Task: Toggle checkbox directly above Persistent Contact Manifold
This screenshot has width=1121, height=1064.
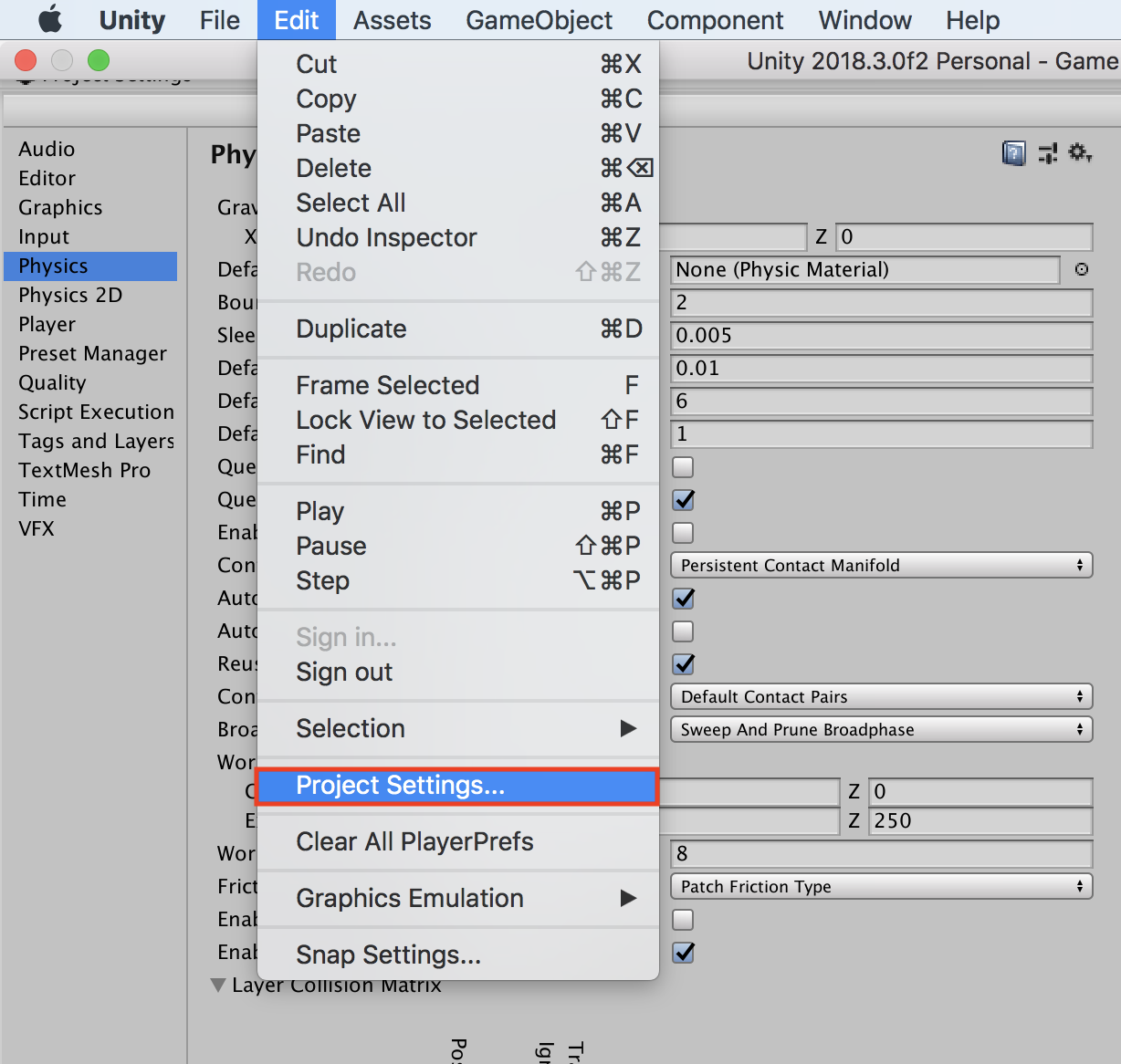Action: [x=683, y=533]
